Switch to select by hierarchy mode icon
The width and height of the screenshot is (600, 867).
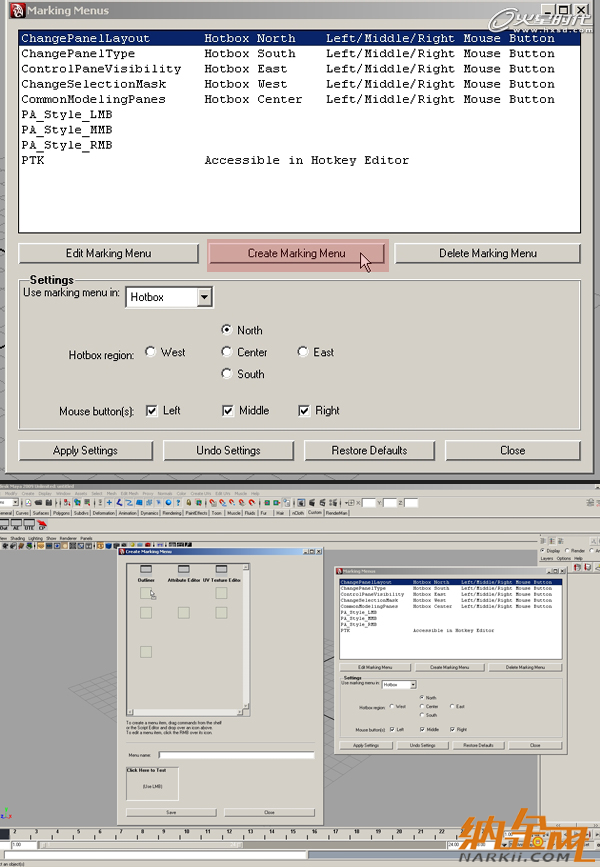click(66, 503)
